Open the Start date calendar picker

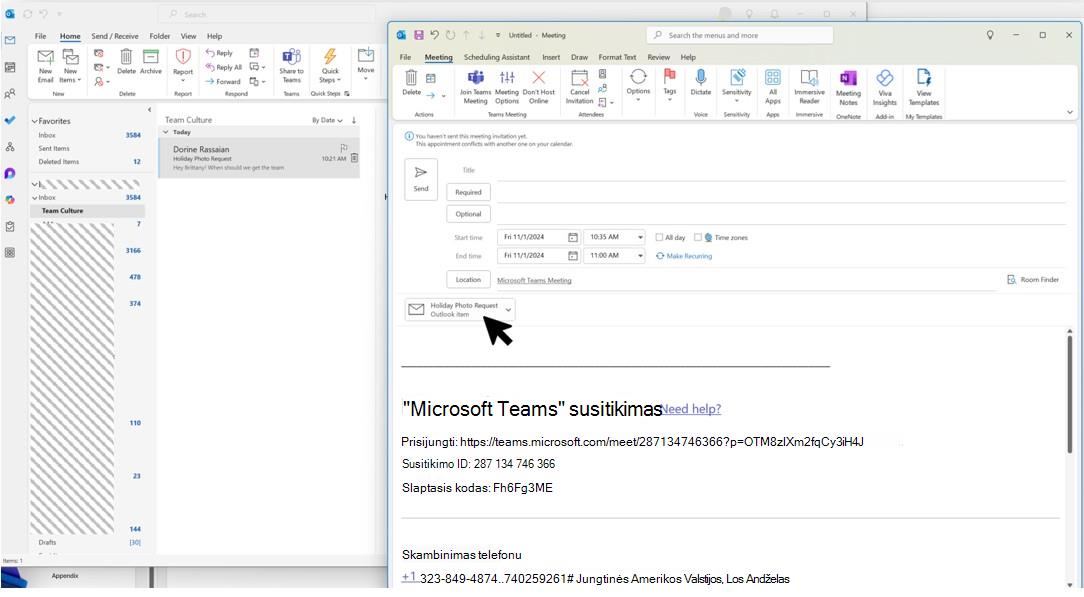[x=572, y=237]
